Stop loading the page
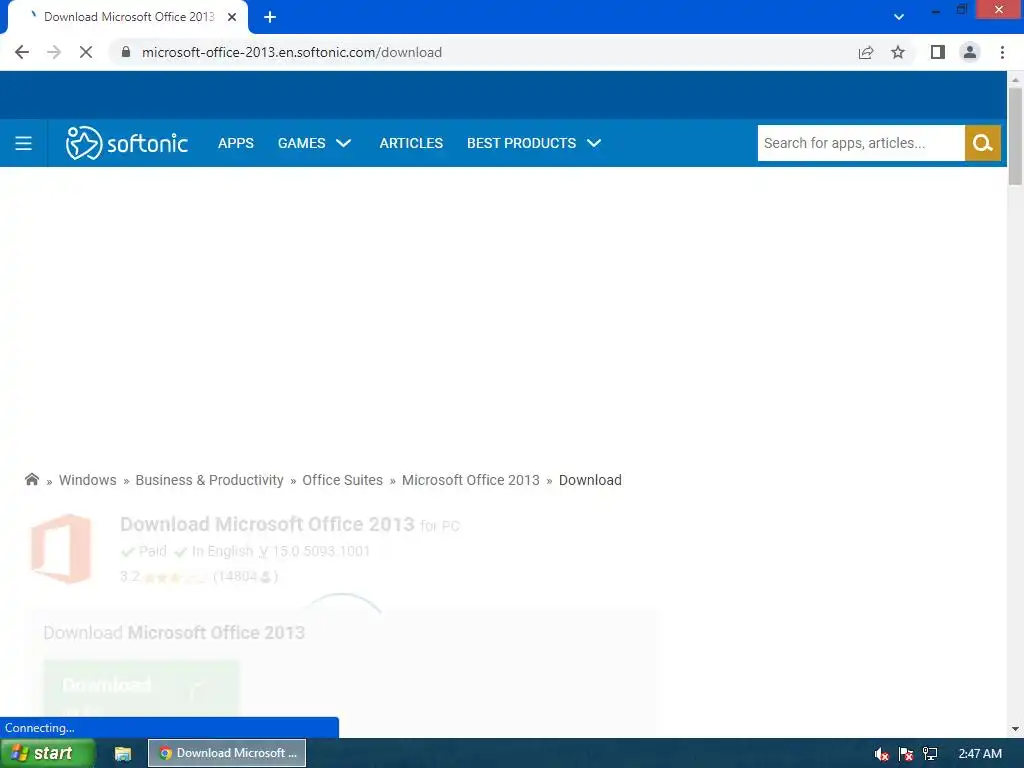Image resolution: width=1024 pixels, height=768 pixels. [86, 52]
